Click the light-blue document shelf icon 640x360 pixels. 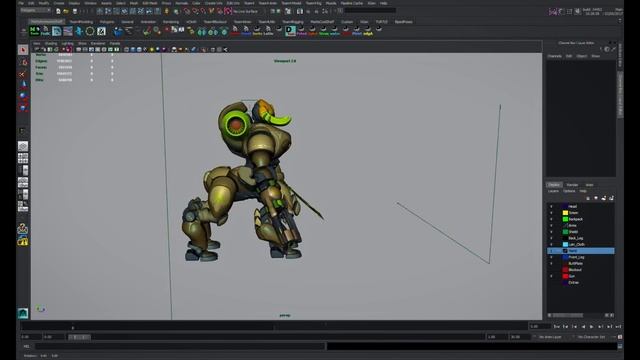tap(57, 31)
